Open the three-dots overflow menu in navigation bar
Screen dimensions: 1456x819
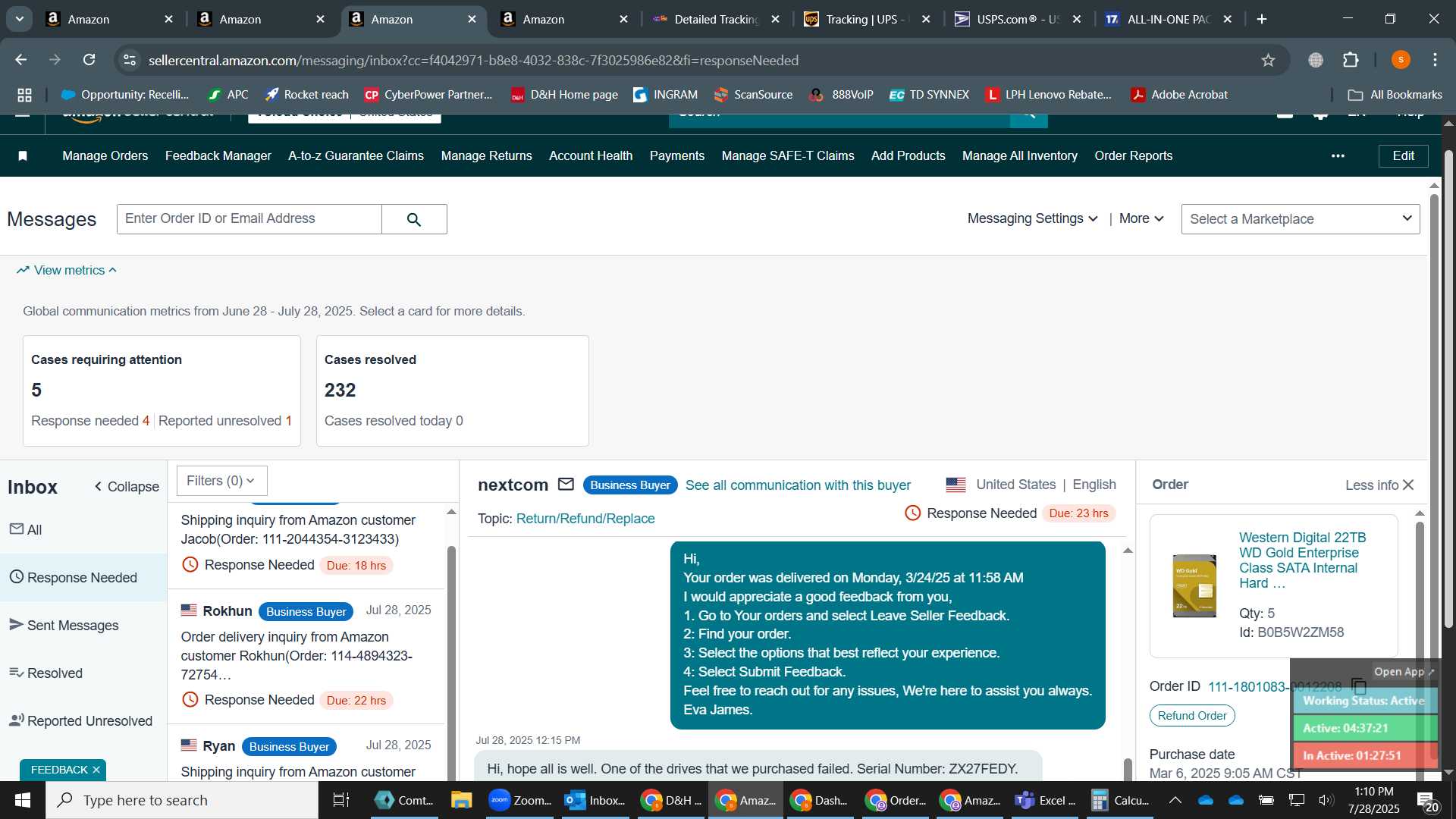pos(1338,155)
